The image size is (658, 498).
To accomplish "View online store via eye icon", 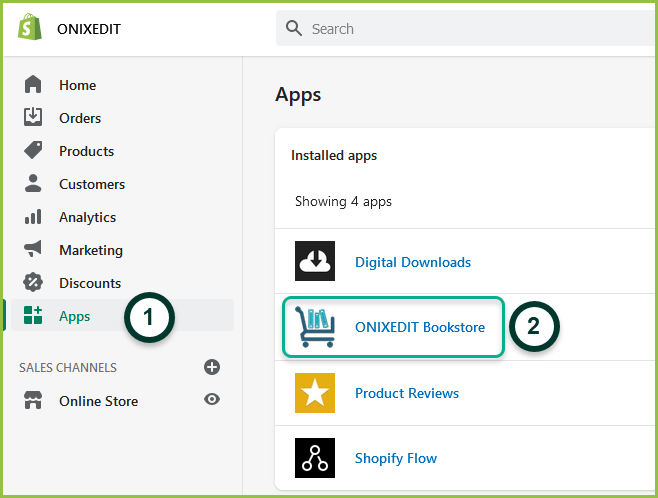I will [212, 399].
